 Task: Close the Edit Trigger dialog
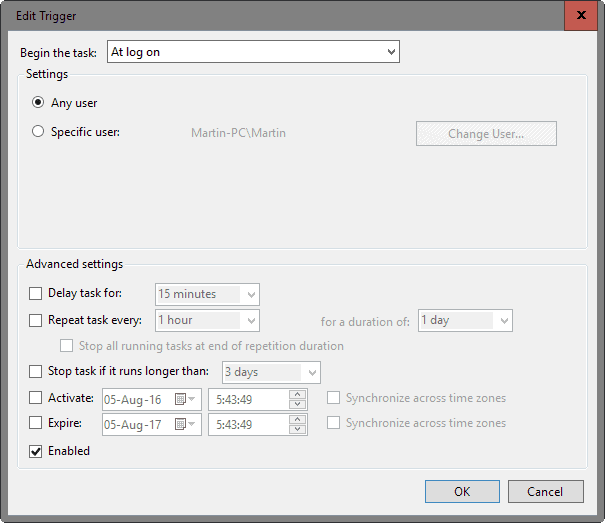pos(578,16)
